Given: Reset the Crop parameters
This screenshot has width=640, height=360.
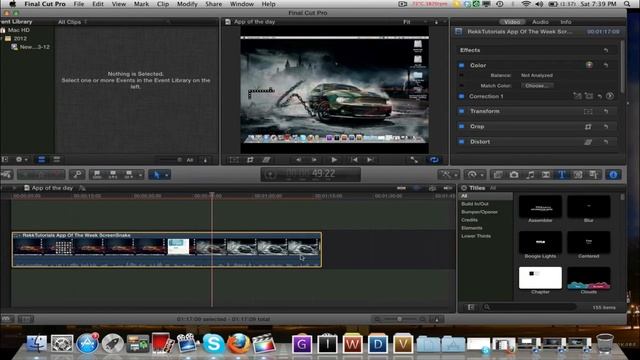Looking at the screenshot, I should 606,127.
